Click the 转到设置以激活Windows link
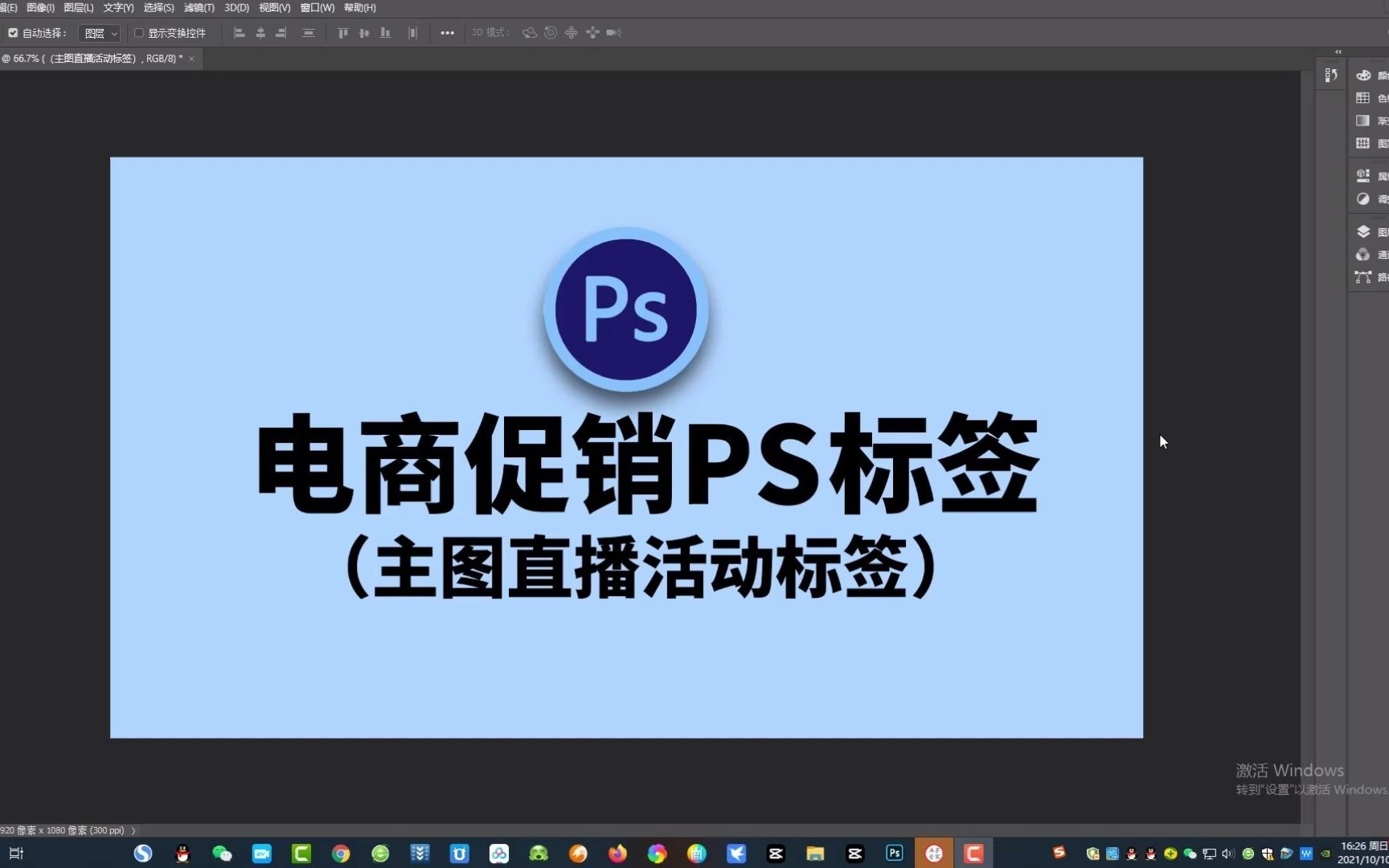This screenshot has width=1389, height=868. pyautogui.click(x=1310, y=790)
